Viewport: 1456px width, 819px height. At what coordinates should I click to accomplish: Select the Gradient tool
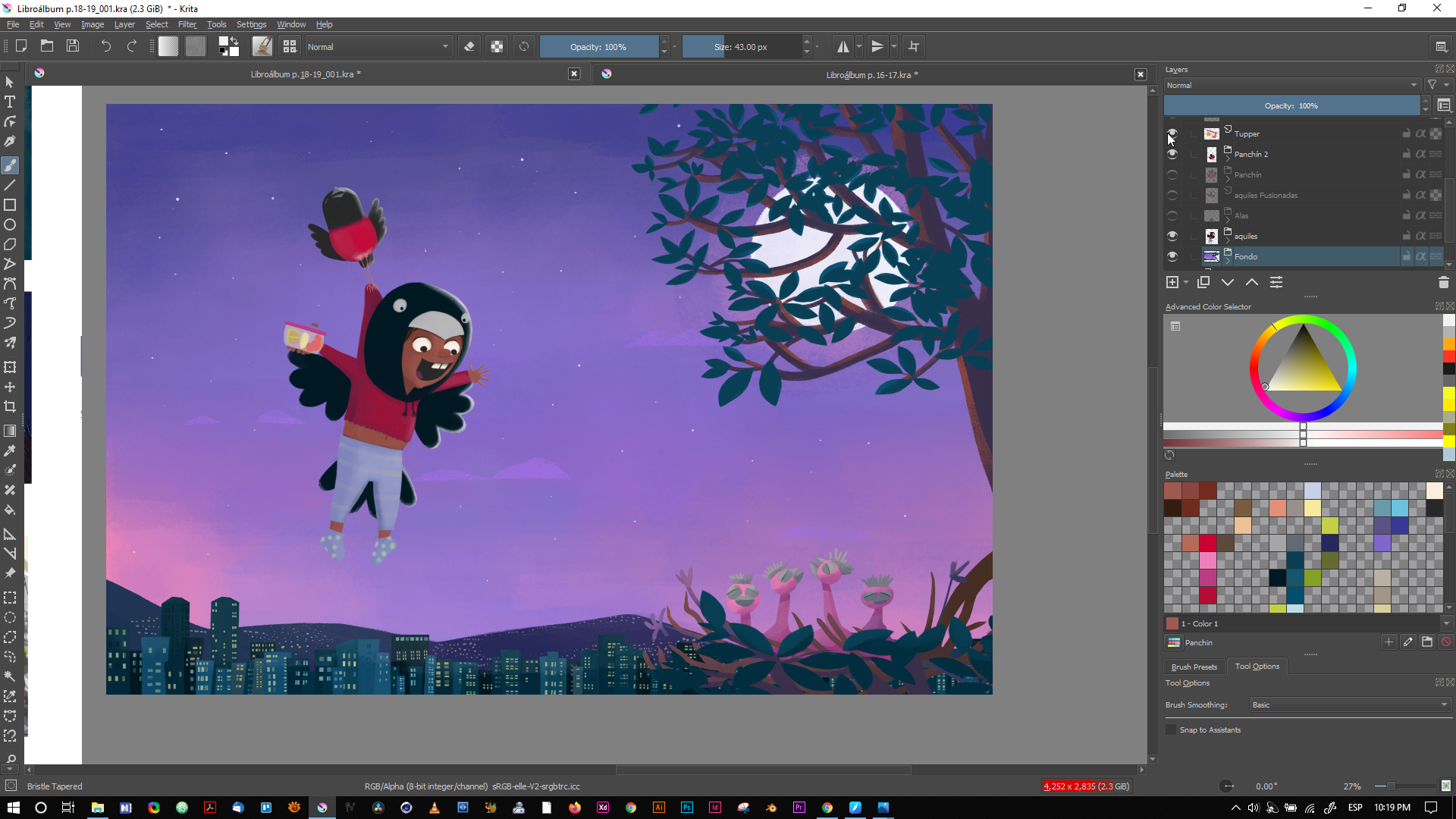pyautogui.click(x=10, y=431)
